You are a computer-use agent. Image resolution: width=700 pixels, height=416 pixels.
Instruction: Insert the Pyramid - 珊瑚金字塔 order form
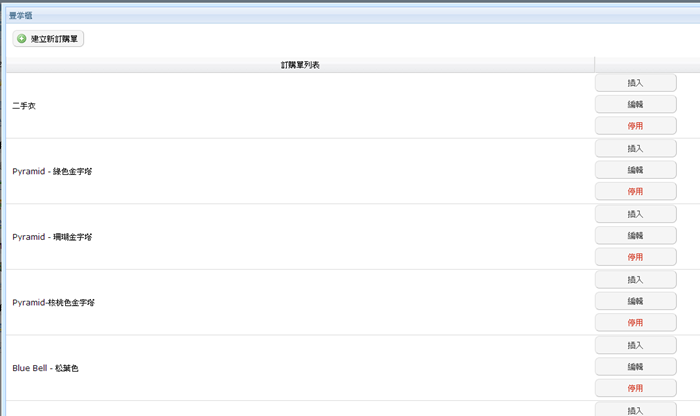(636, 214)
